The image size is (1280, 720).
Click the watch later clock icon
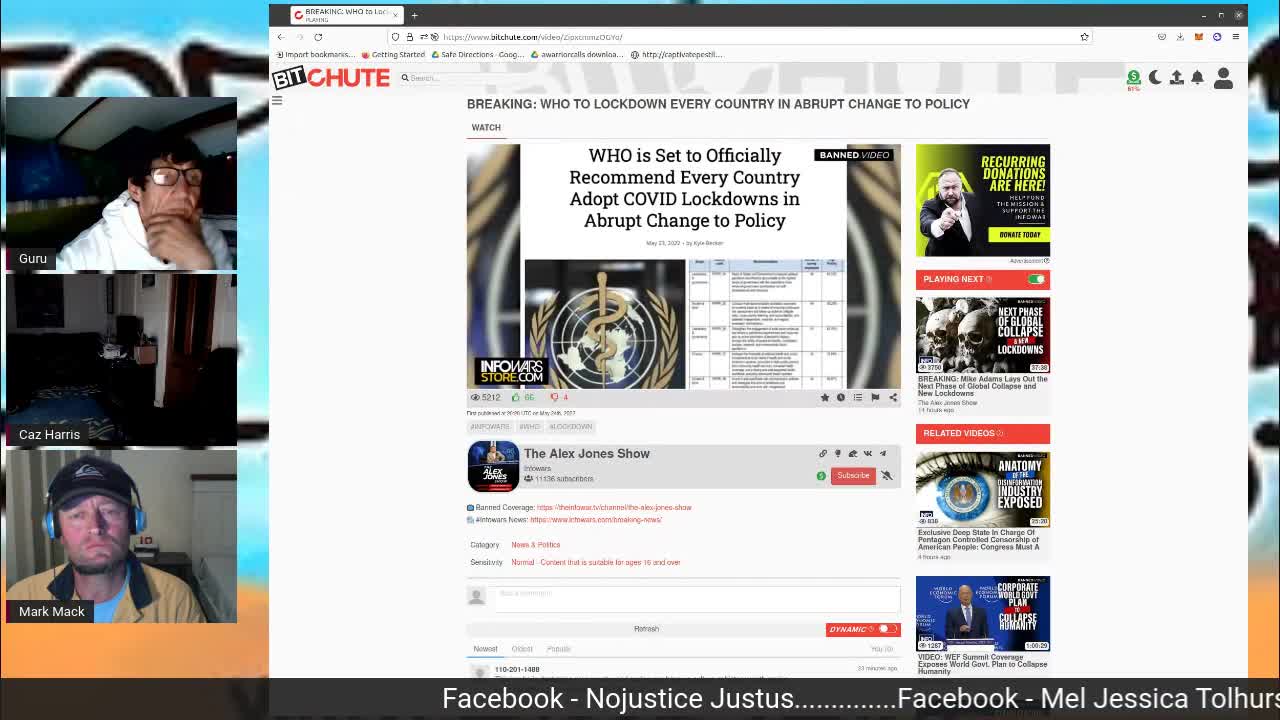point(841,397)
